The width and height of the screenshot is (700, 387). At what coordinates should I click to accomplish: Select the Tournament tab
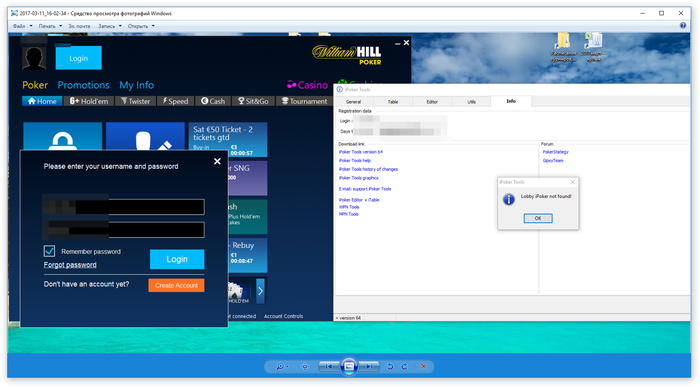pyautogui.click(x=304, y=101)
